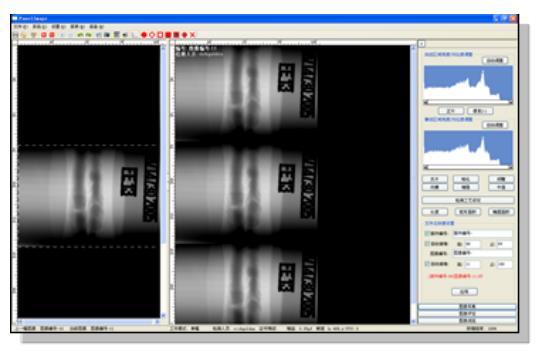The image size is (544, 361).
Task: Expand the middle collapsible bar at panel bottom
Action: [467, 313]
